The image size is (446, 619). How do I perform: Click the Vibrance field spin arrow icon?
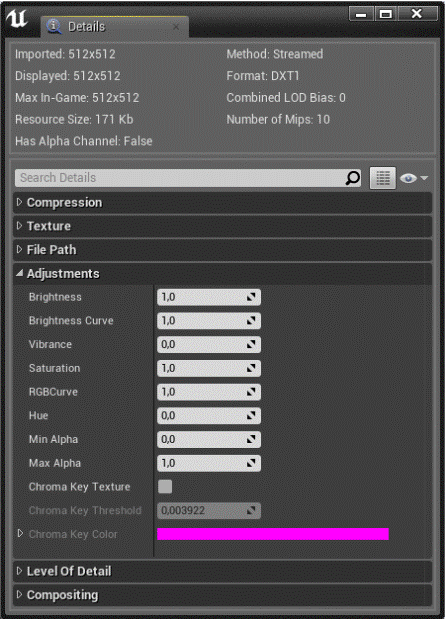coord(251,345)
